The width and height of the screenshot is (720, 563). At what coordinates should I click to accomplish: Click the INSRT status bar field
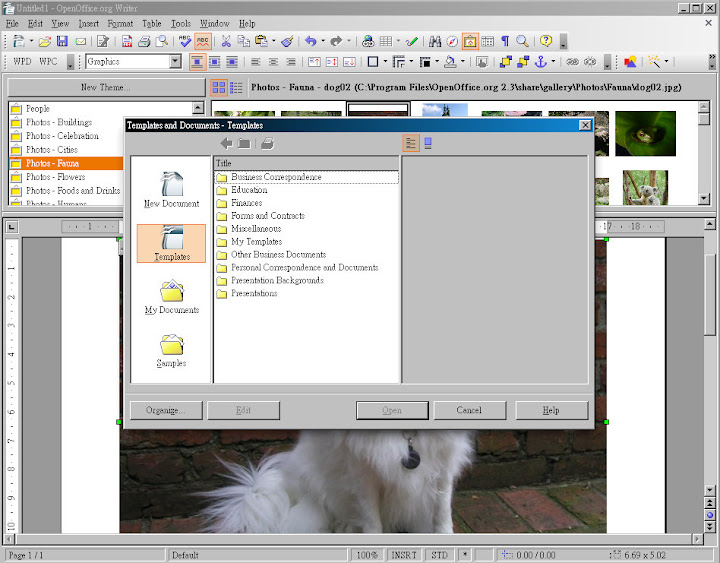[x=404, y=555]
